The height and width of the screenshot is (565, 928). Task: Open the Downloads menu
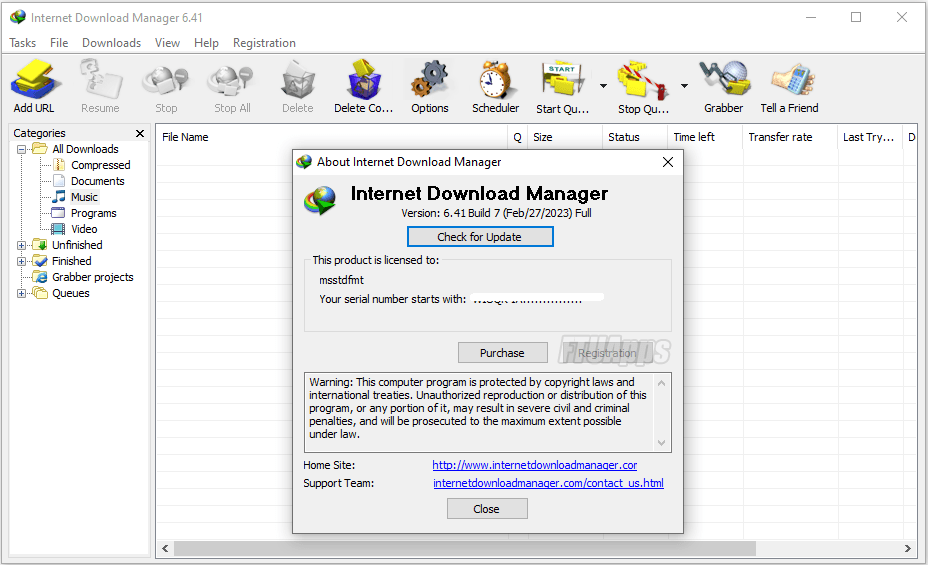coord(111,43)
